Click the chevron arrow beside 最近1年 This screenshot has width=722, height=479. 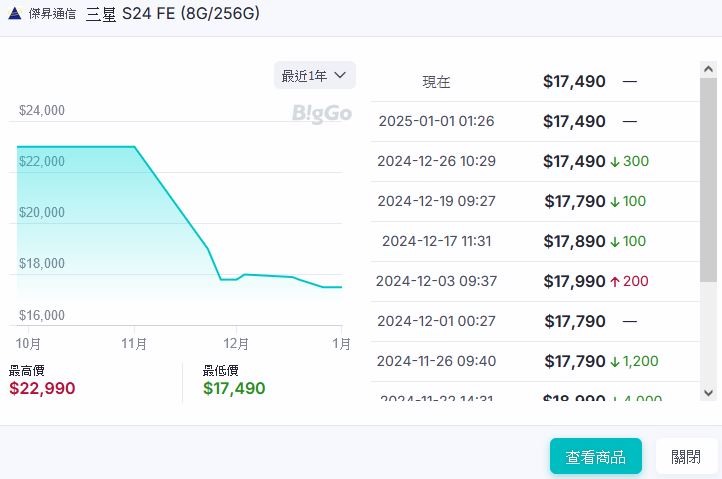tap(340, 75)
